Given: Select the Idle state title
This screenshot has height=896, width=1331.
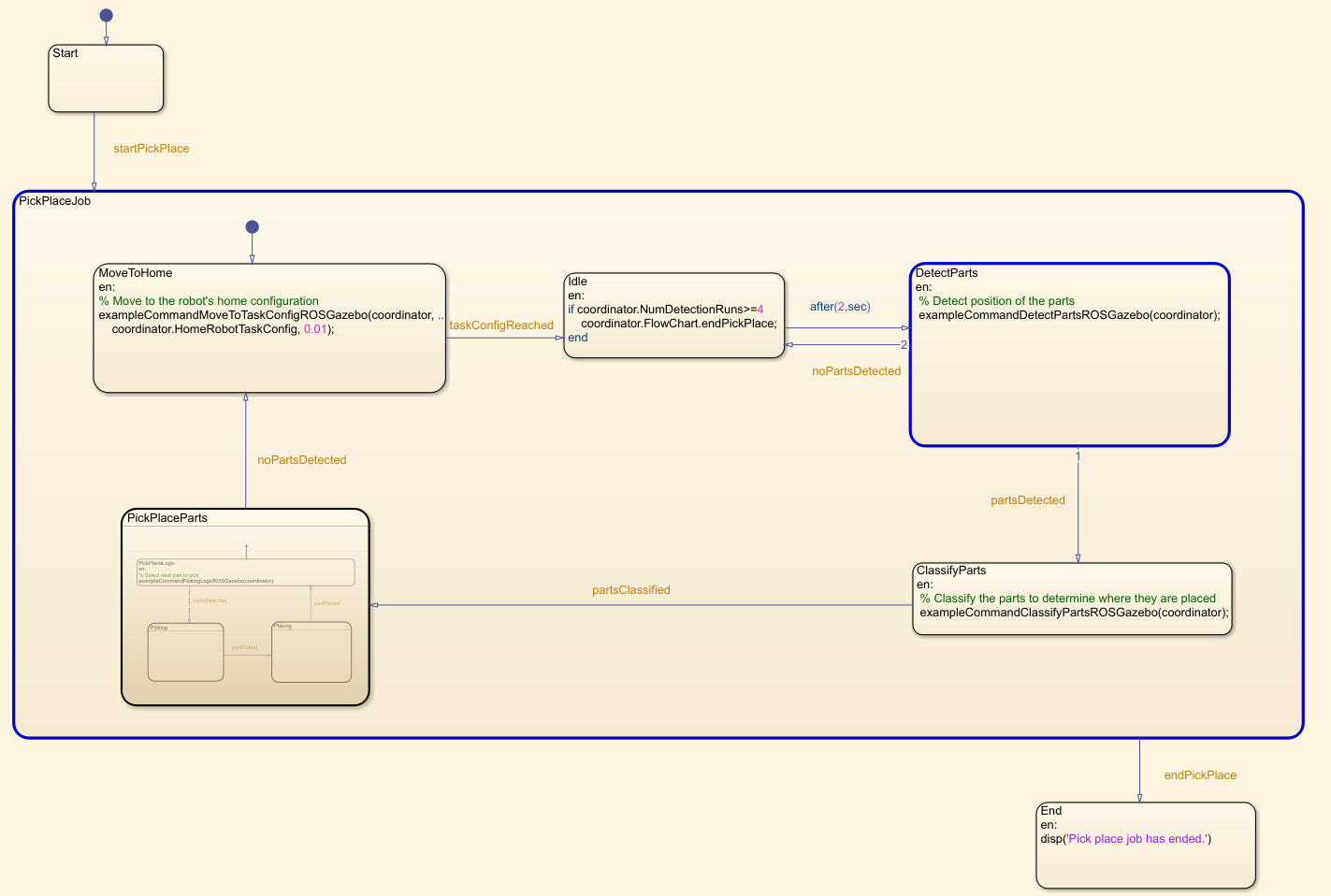Looking at the screenshot, I should (578, 282).
